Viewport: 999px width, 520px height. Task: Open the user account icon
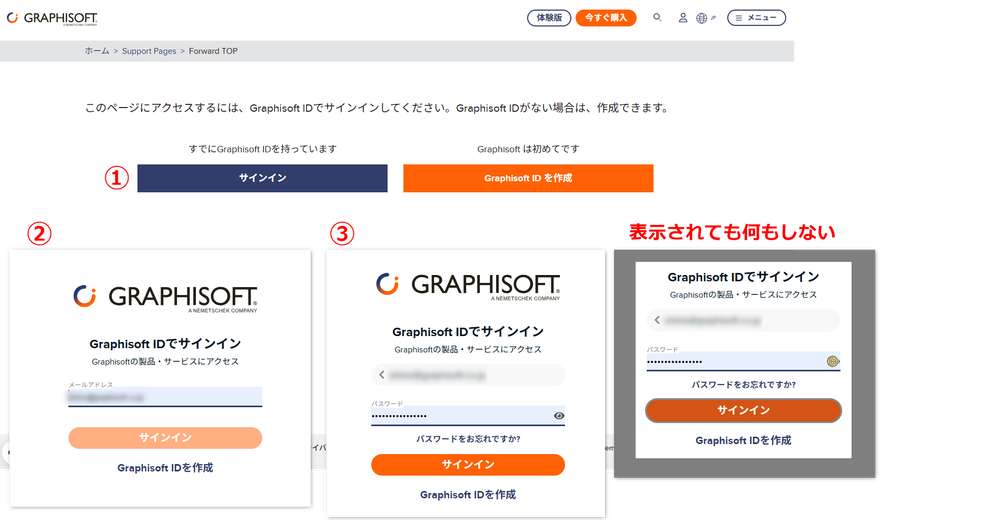tap(682, 18)
